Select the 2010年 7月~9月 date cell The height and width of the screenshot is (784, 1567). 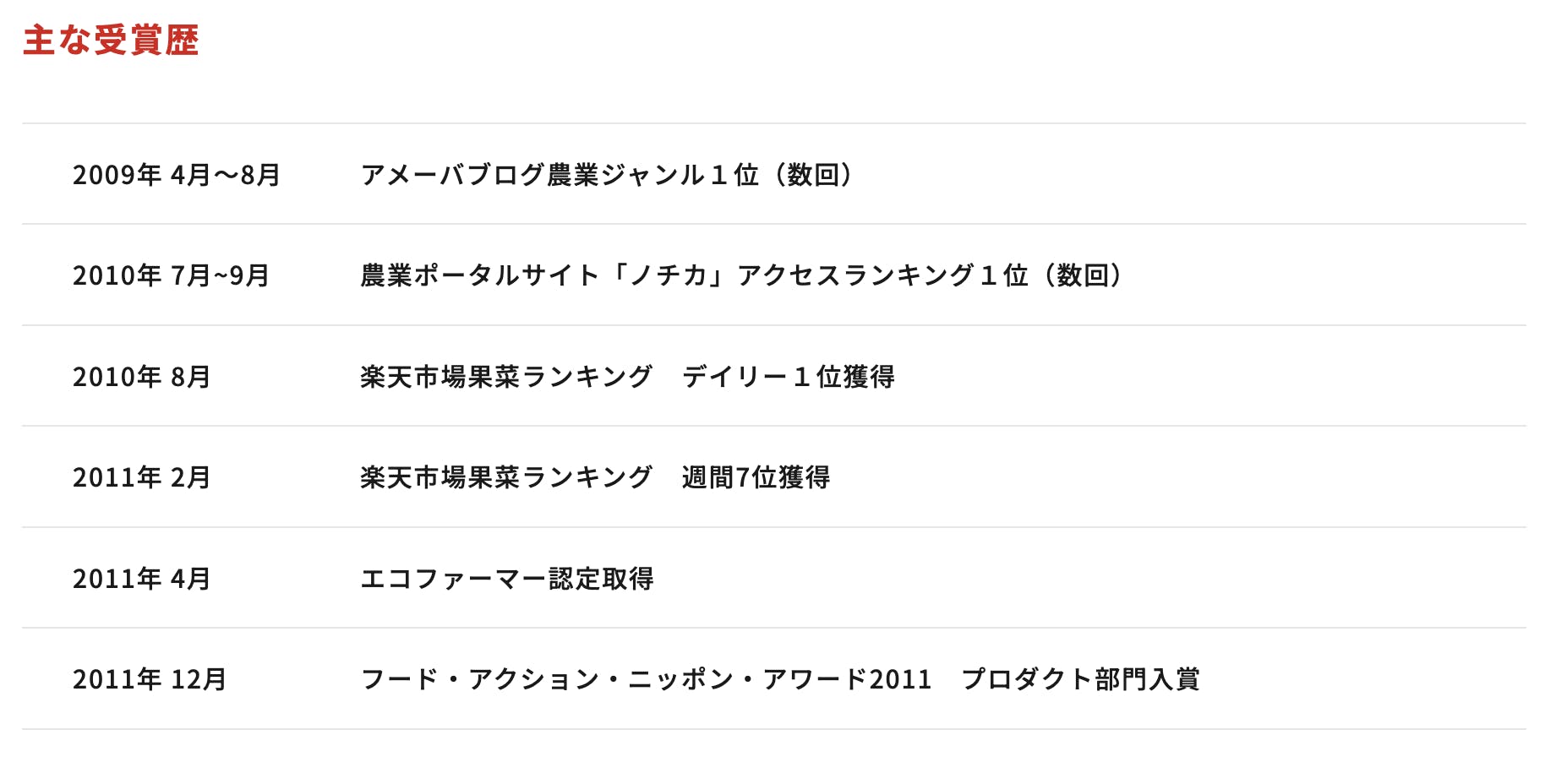click(x=171, y=275)
